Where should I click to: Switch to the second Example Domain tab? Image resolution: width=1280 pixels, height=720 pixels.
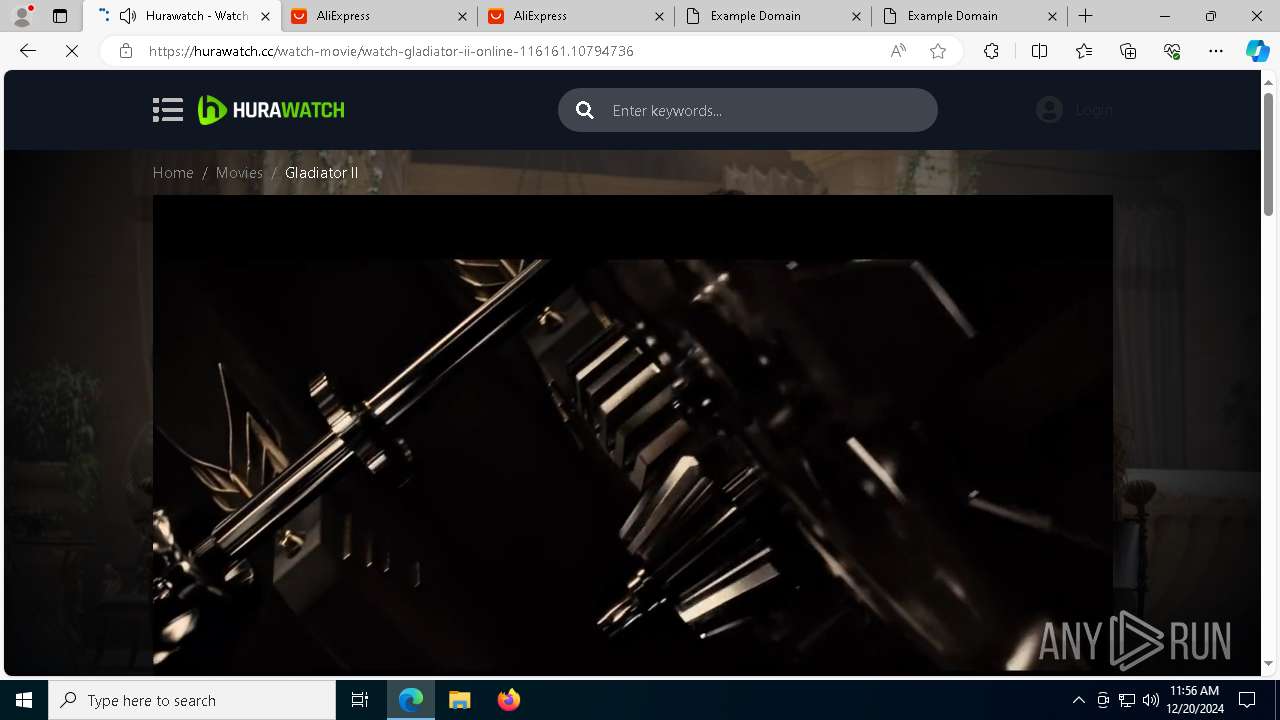pos(970,16)
